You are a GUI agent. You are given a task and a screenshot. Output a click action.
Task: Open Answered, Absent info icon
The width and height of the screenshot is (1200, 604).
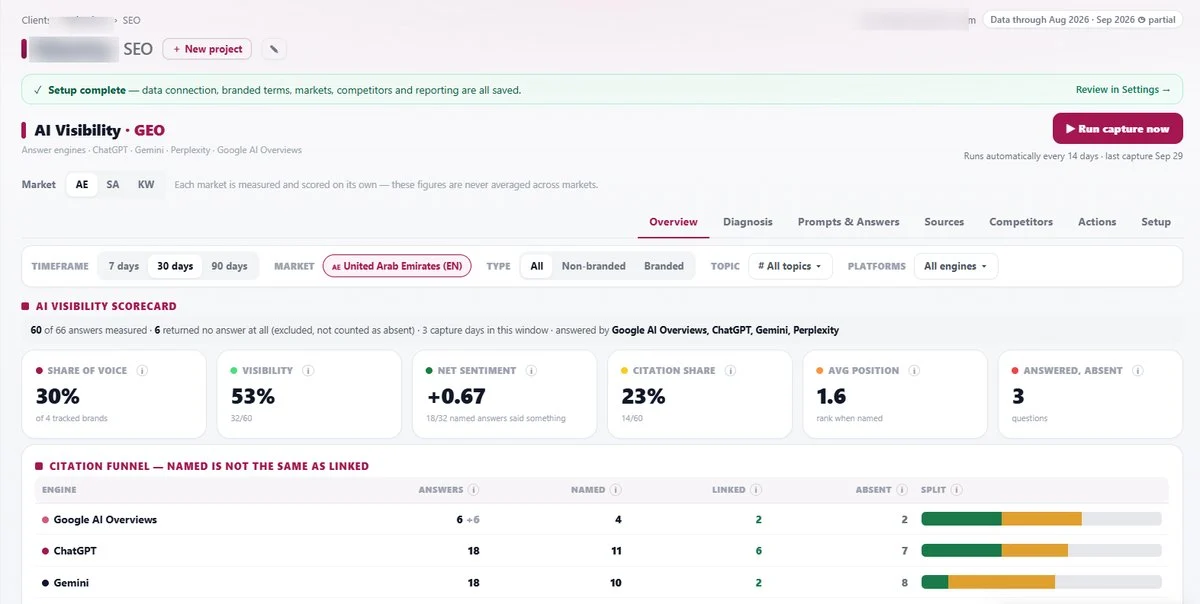click(1137, 370)
